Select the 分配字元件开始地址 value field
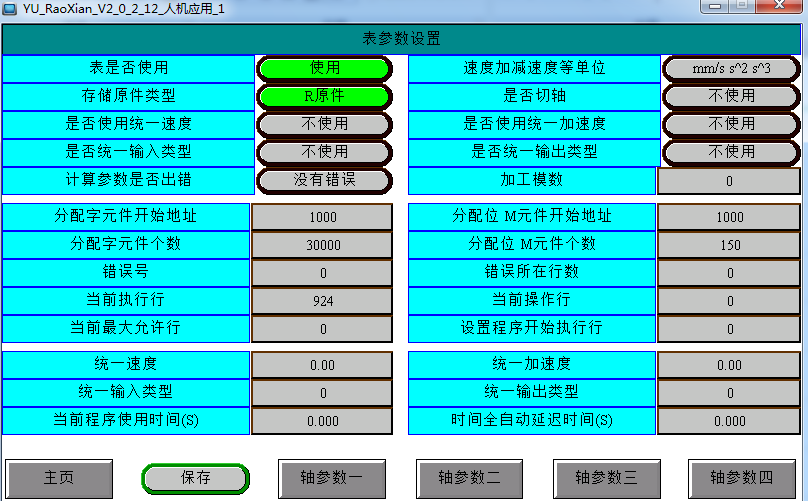The width and height of the screenshot is (808, 501). [x=323, y=217]
